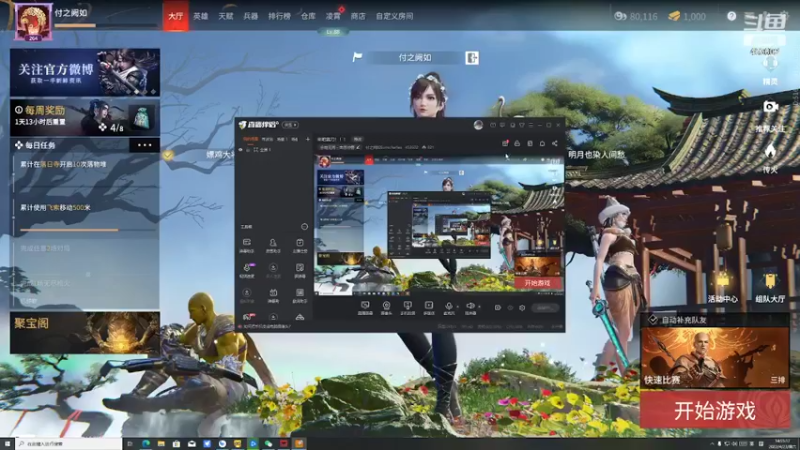
Task: Open Microsoft Edge from the taskbar
Action: click(x=146, y=444)
